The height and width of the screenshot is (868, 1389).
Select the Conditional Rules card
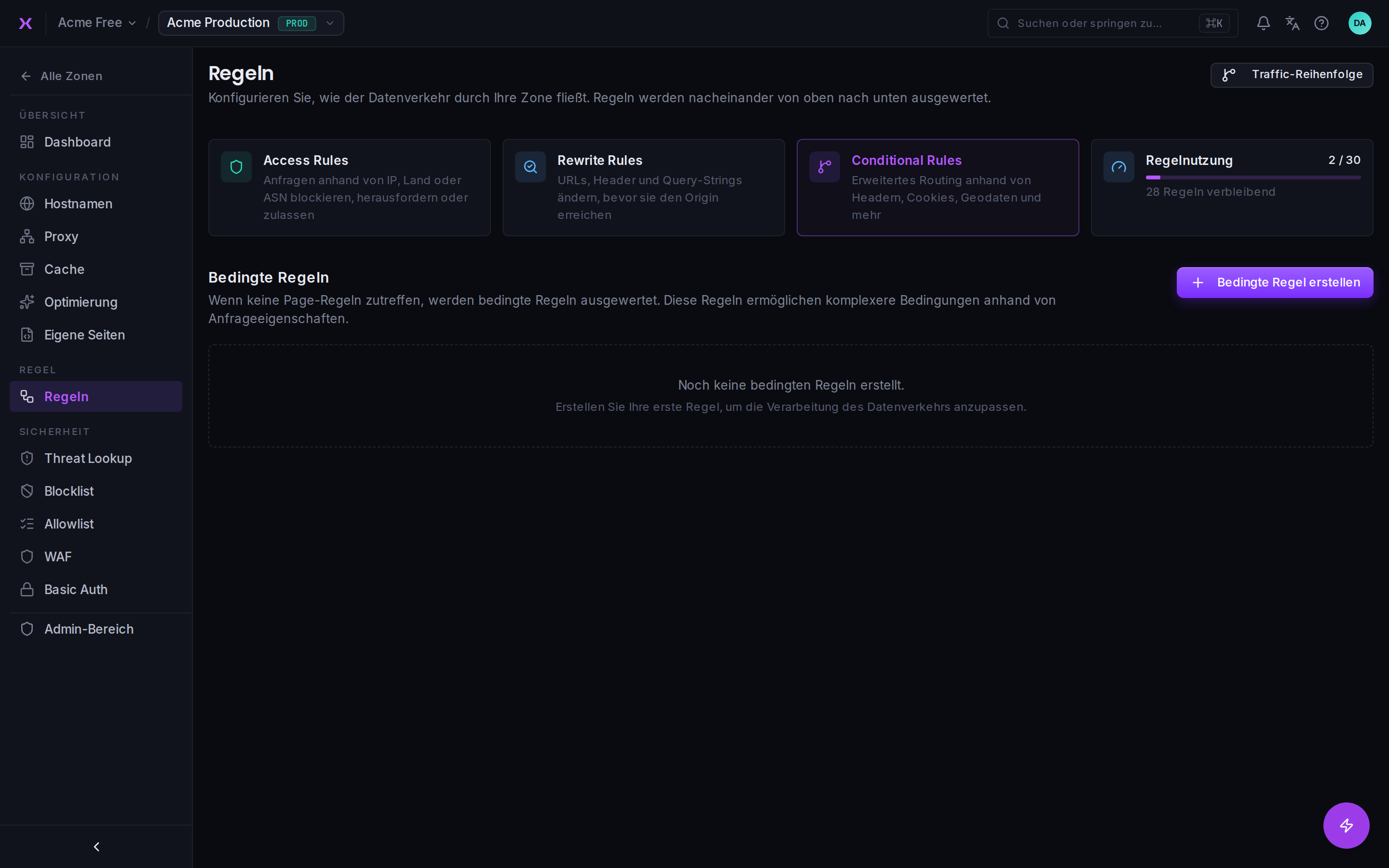[937, 187]
